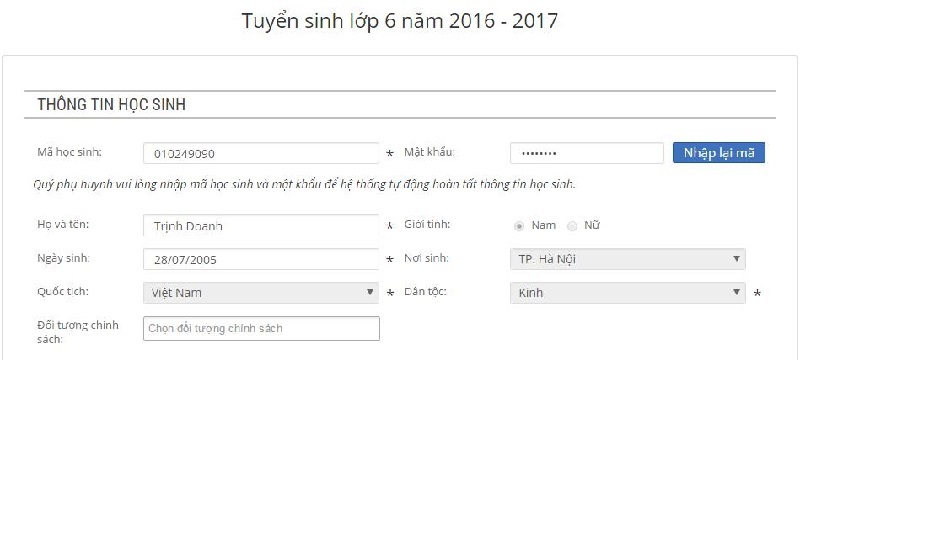
Task: Click the Giới tính label
Action: [x=426, y=225]
